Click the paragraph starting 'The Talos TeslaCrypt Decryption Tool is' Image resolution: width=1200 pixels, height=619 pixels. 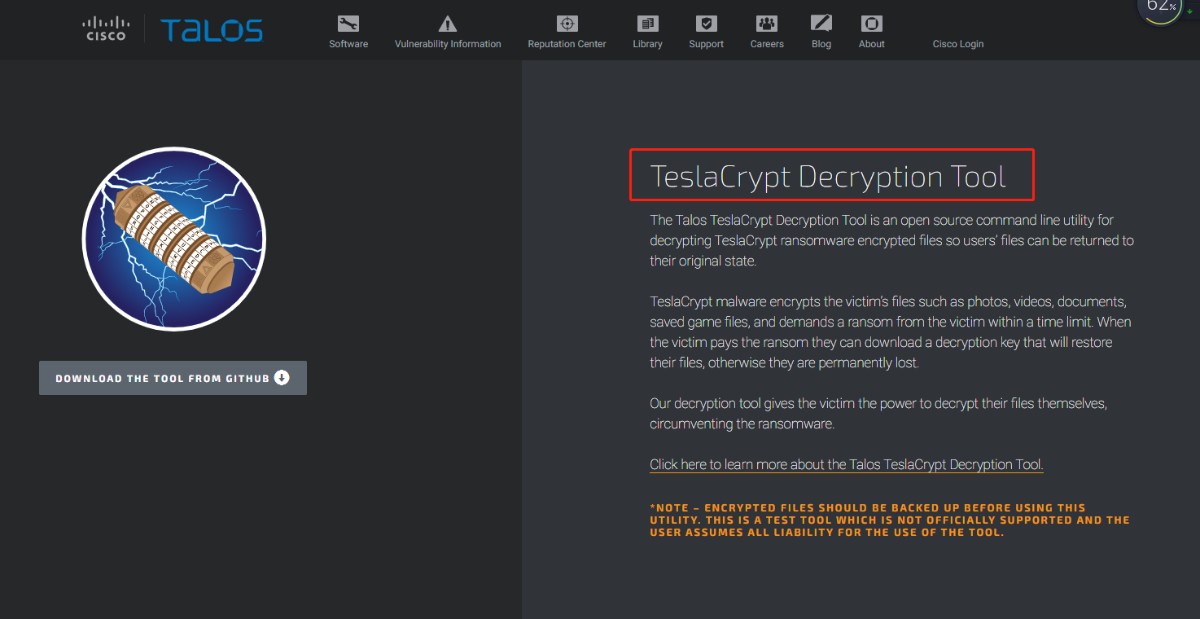(x=892, y=240)
